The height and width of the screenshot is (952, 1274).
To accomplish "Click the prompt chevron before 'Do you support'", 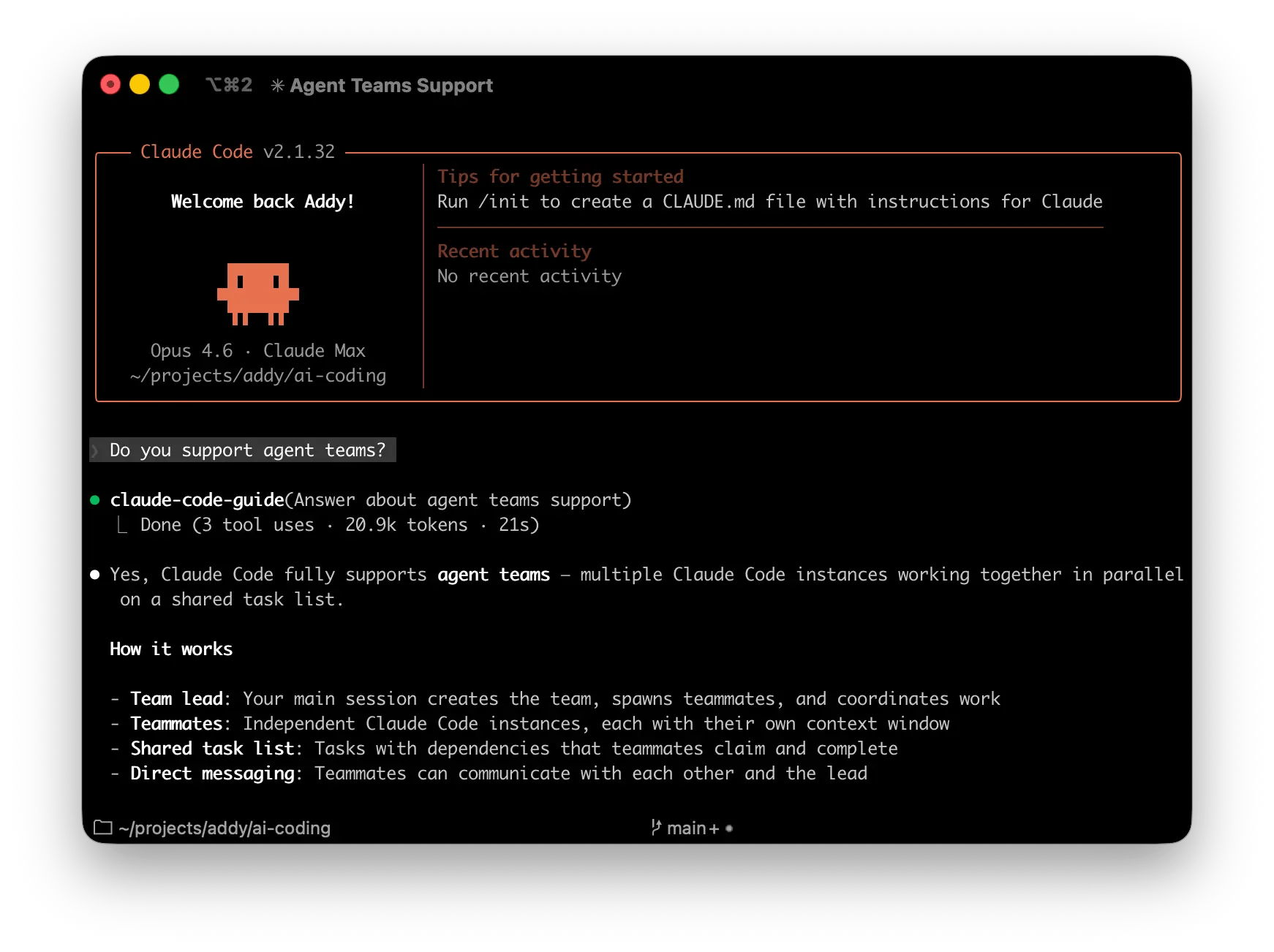I will click(94, 450).
